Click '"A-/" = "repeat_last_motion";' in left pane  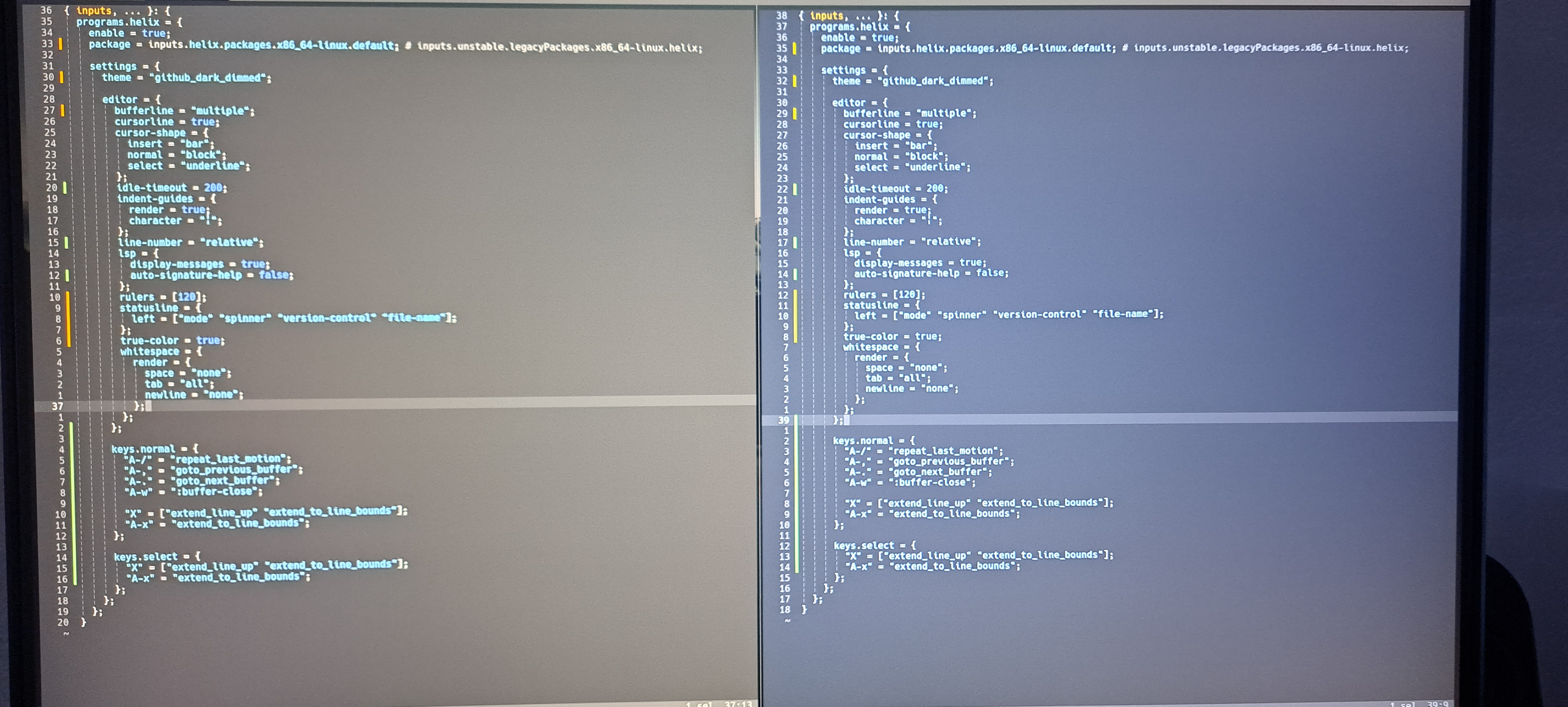(x=208, y=460)
